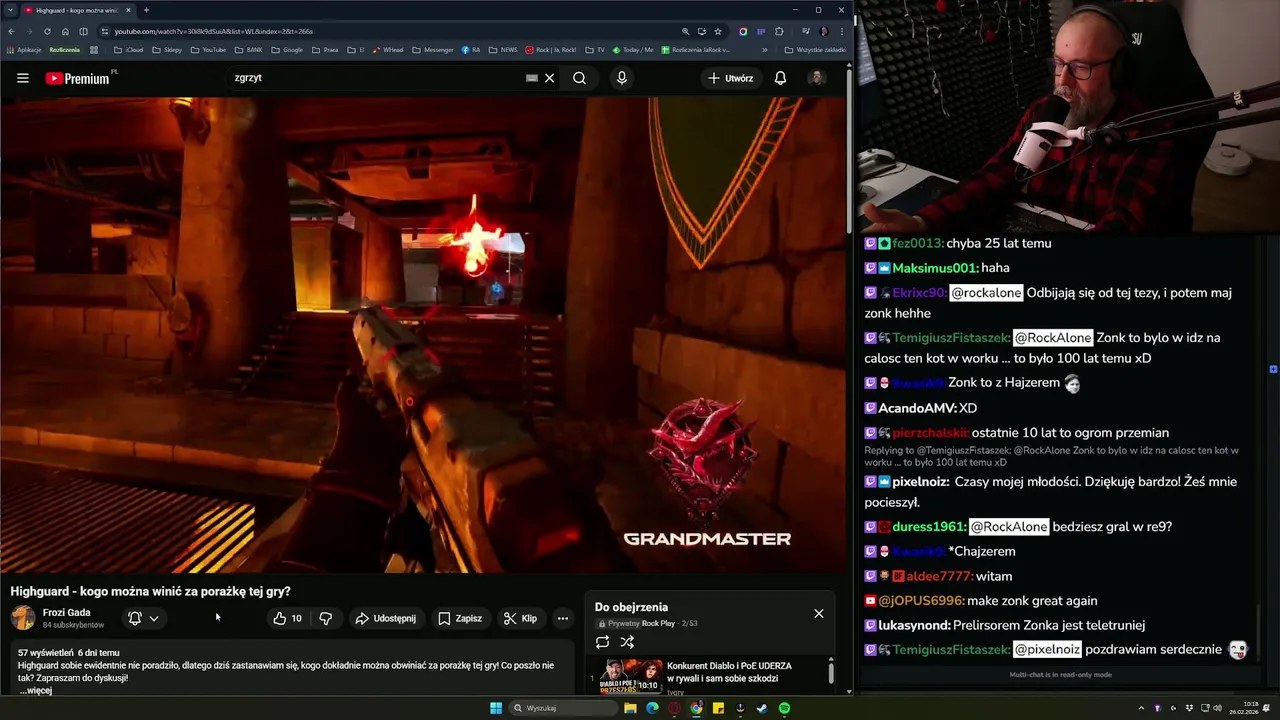Open Chrome from the taskbar
Screen dimensions: 1280x720
click(x=696, y=708)
